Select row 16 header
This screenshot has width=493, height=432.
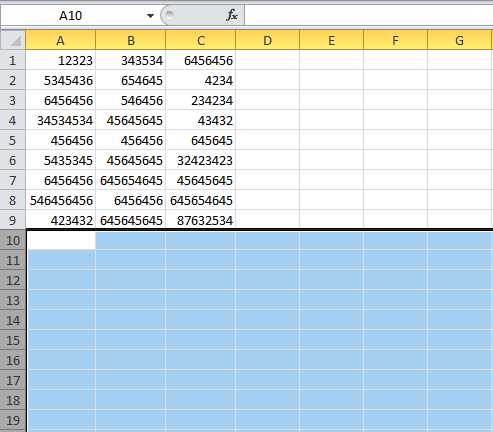tap(13, 360)
